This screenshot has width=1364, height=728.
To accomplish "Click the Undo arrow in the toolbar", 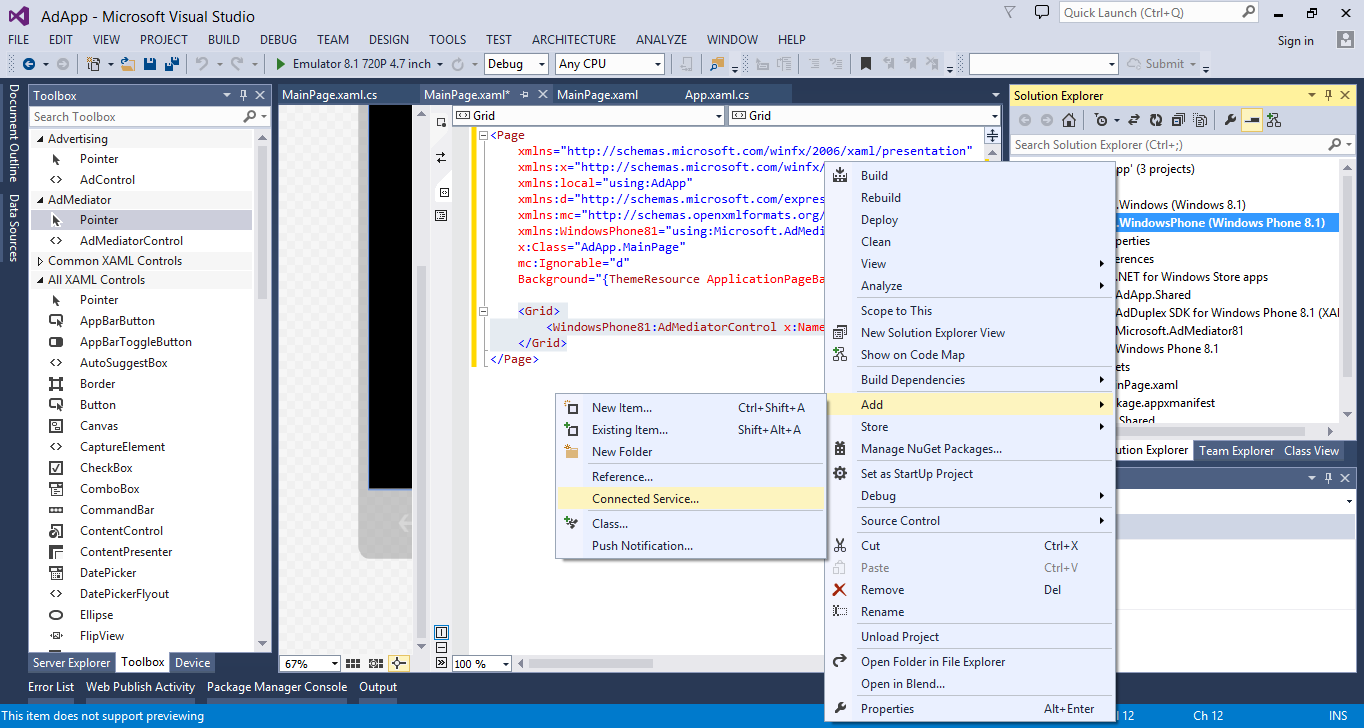I will [x=202, y=64].
